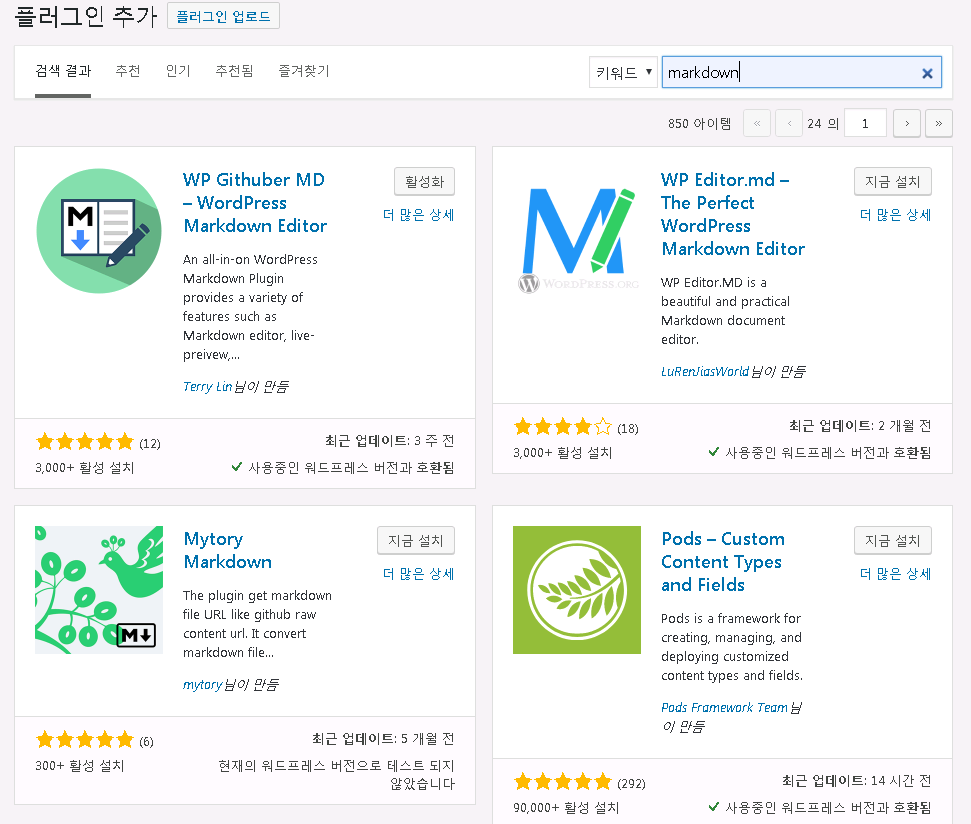971x824 pixels.
Task: Clear the markdown search field with X
Action: [927, 73]
